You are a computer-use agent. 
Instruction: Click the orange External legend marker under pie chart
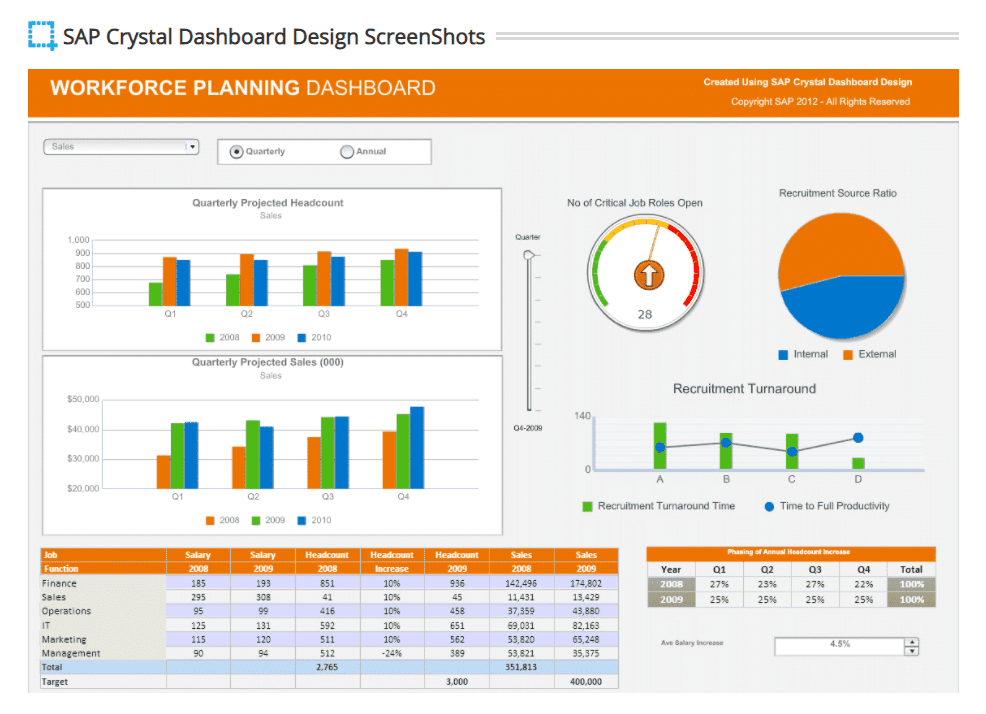click(x=848, y=355)
